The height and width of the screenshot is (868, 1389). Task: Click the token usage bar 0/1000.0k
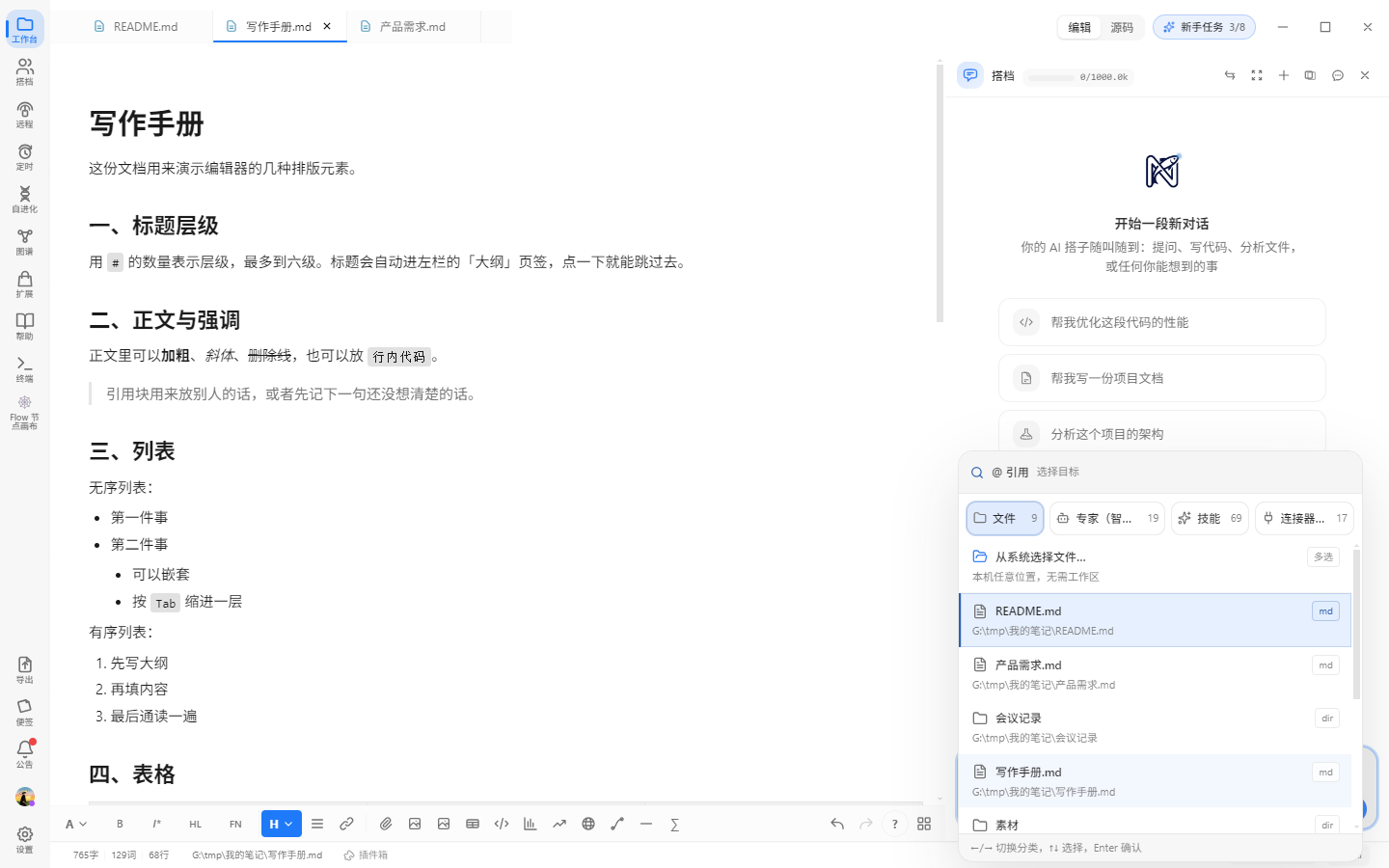click(1078, 77)
